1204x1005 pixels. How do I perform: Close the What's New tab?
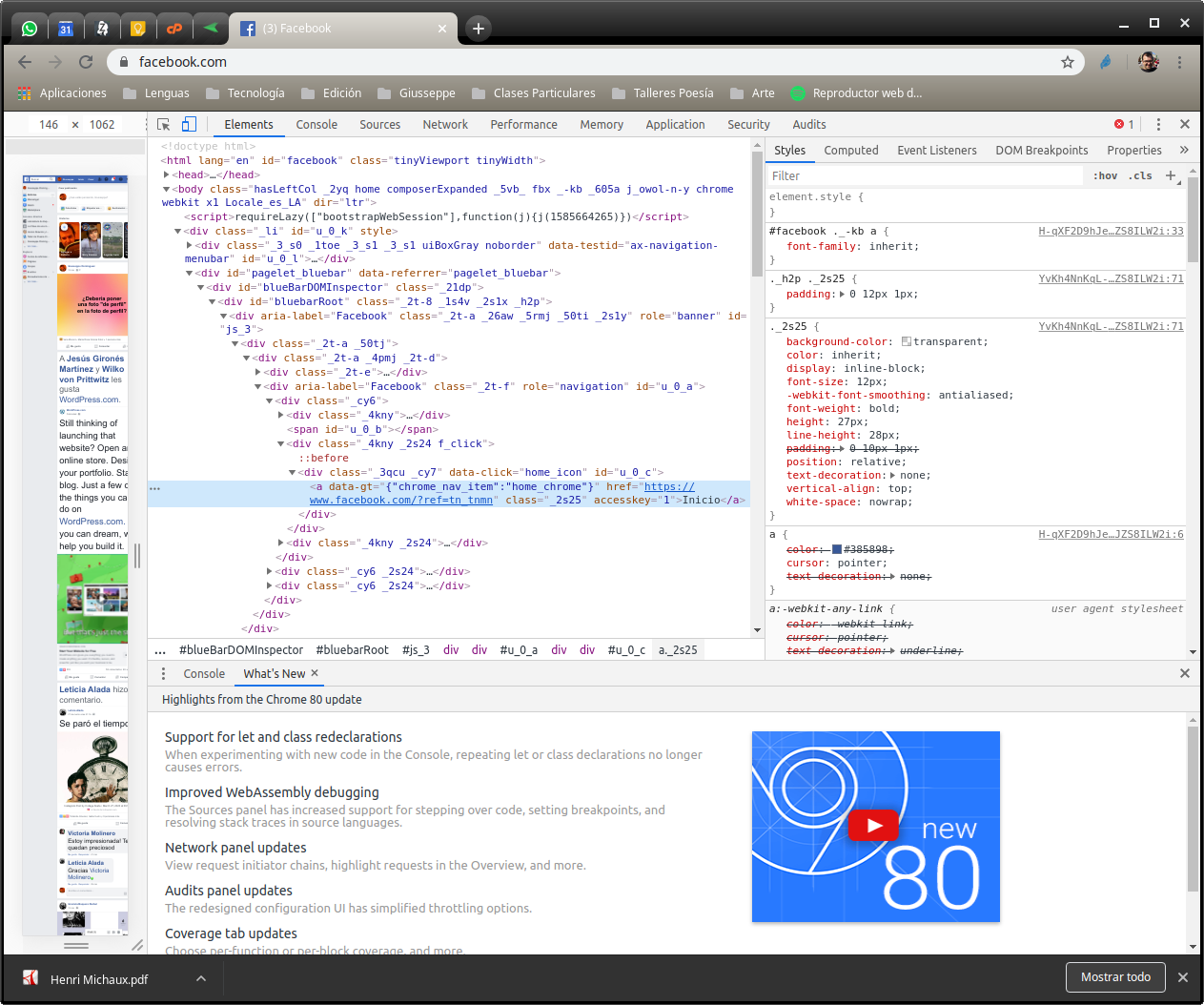pyautogui.click(x=315, y=673)
